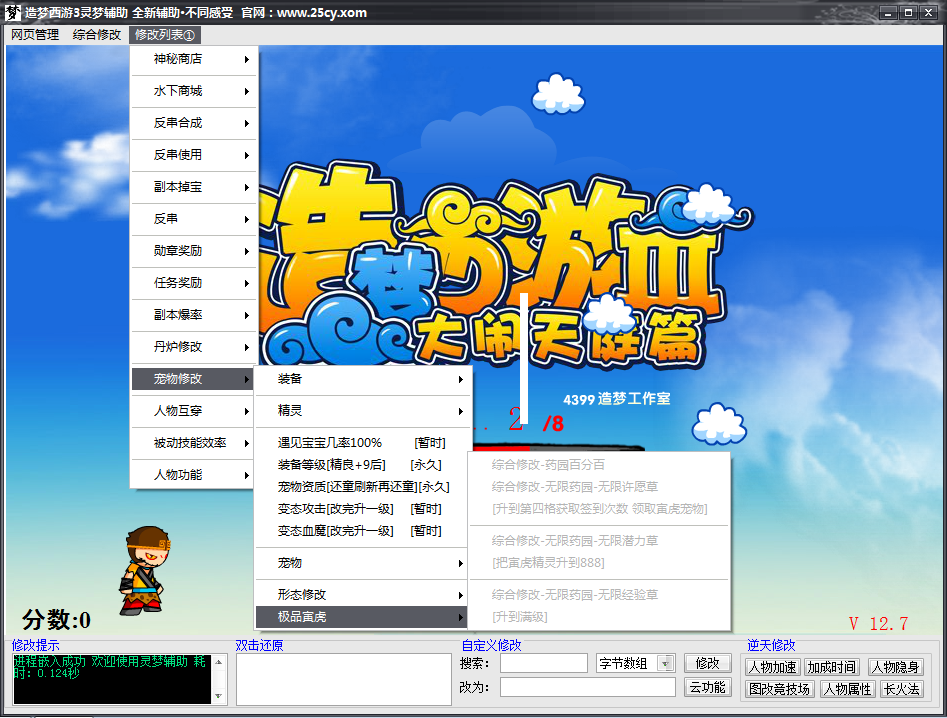Viewport: 947px width, 718px height.
Task: Click the V 12.7 version label
Action: (x=878, y=624)
